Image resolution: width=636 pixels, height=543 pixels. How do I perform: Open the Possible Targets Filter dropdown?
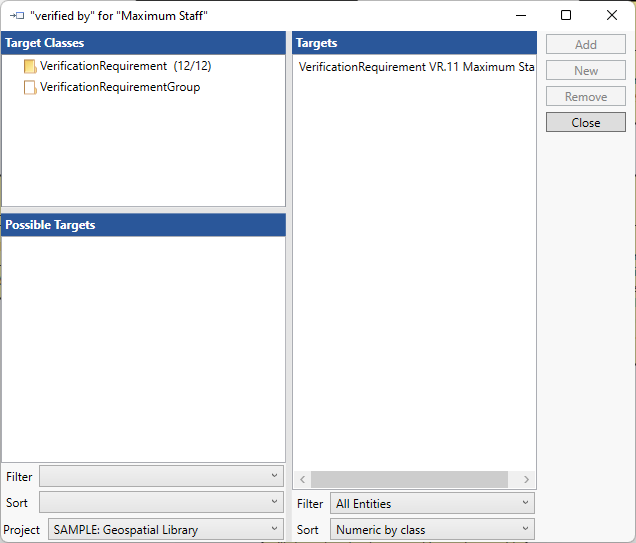coord(161,476)
